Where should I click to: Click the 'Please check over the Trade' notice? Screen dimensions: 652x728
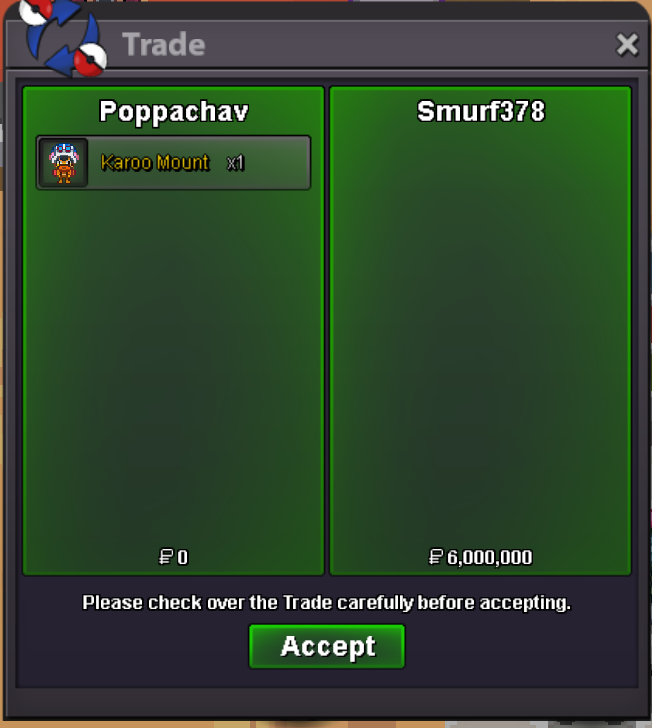click(x=326, y=603)
